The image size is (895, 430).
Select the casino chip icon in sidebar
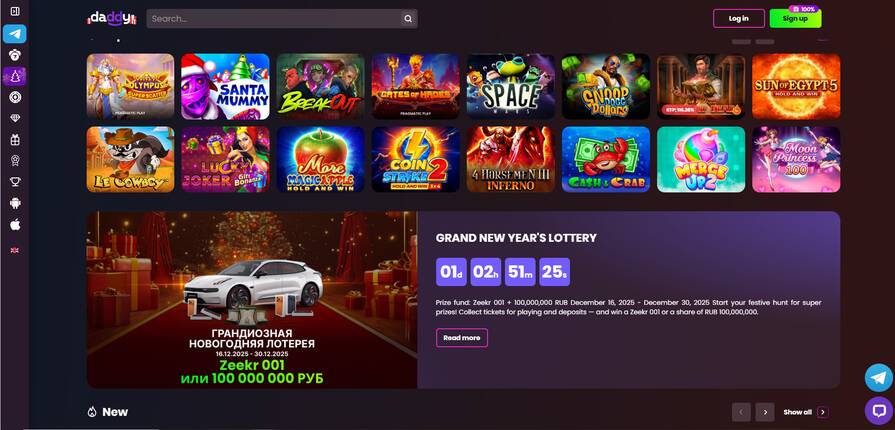[15, 97]
